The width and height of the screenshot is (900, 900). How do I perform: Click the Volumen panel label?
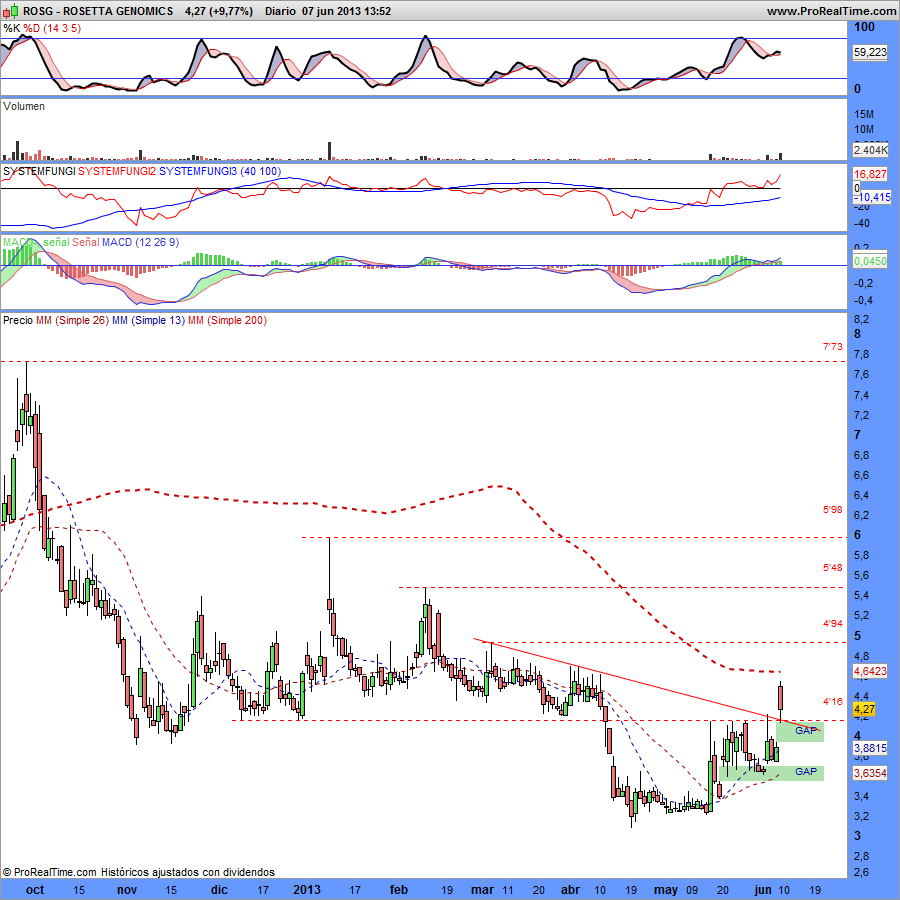(x=24, y=106)
